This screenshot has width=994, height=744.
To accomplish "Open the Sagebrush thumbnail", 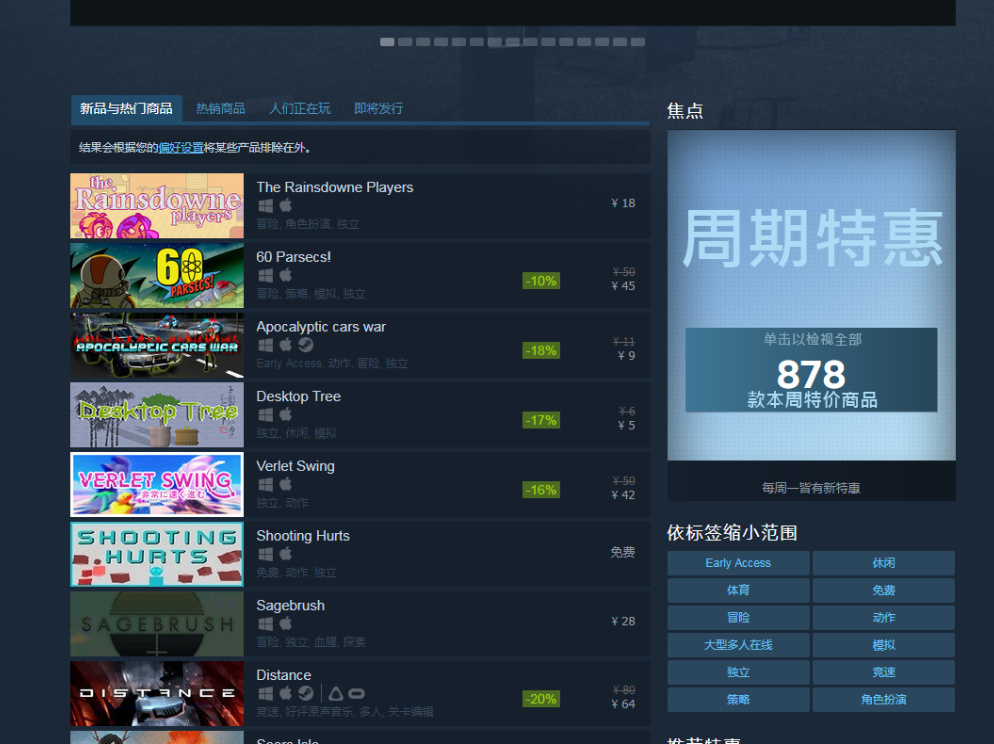I will coord(157,624).
